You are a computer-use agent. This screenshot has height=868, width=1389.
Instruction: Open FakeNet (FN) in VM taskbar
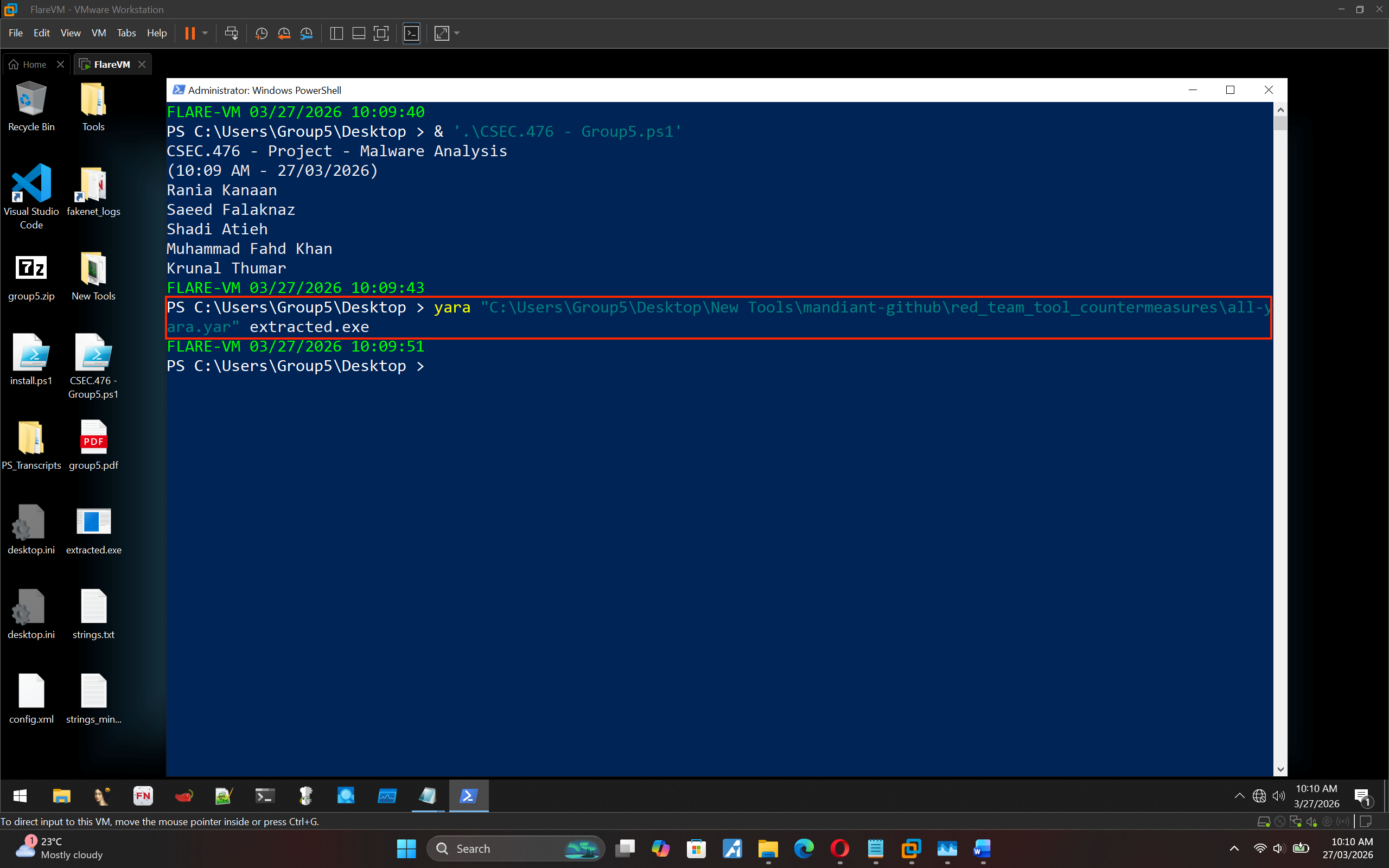(x=142, y=796)
